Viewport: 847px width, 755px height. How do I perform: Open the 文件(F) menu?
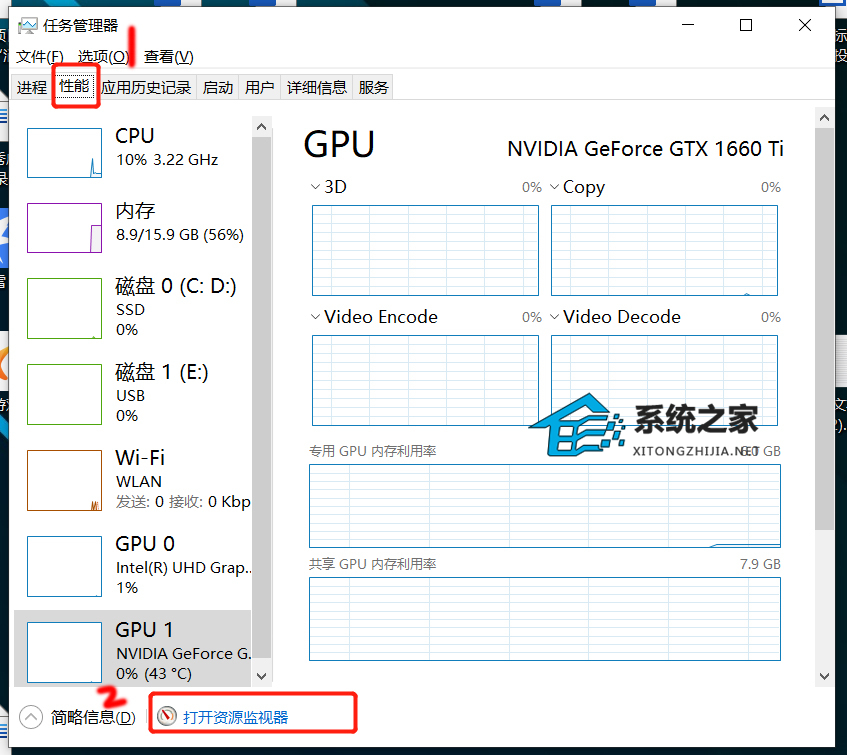(40, 57)
